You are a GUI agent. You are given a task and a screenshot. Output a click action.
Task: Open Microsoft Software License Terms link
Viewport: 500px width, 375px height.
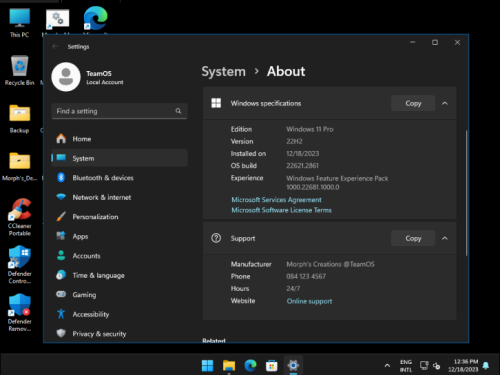[281, 210]
